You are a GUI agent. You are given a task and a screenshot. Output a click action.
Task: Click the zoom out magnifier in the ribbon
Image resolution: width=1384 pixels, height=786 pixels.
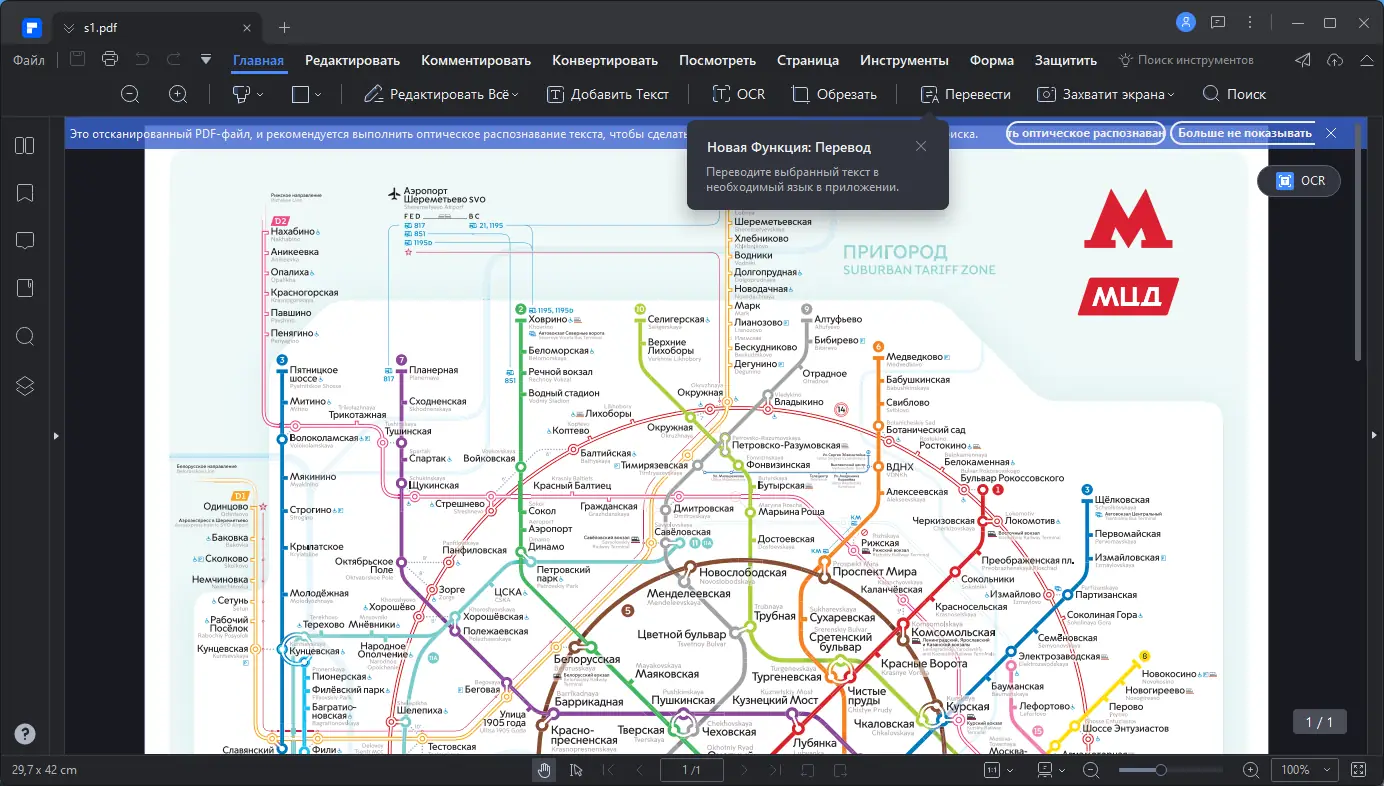[x=130, y=94]
